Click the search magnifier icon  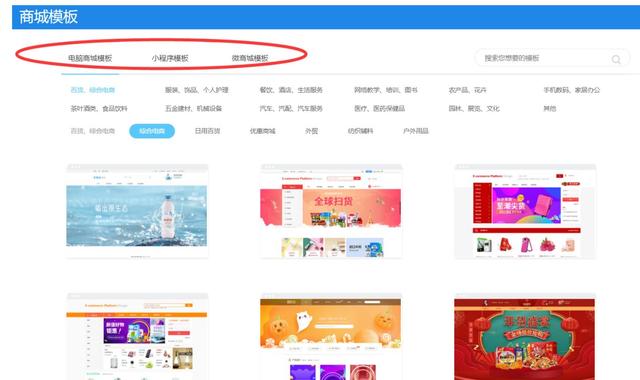tap(616, 59)
